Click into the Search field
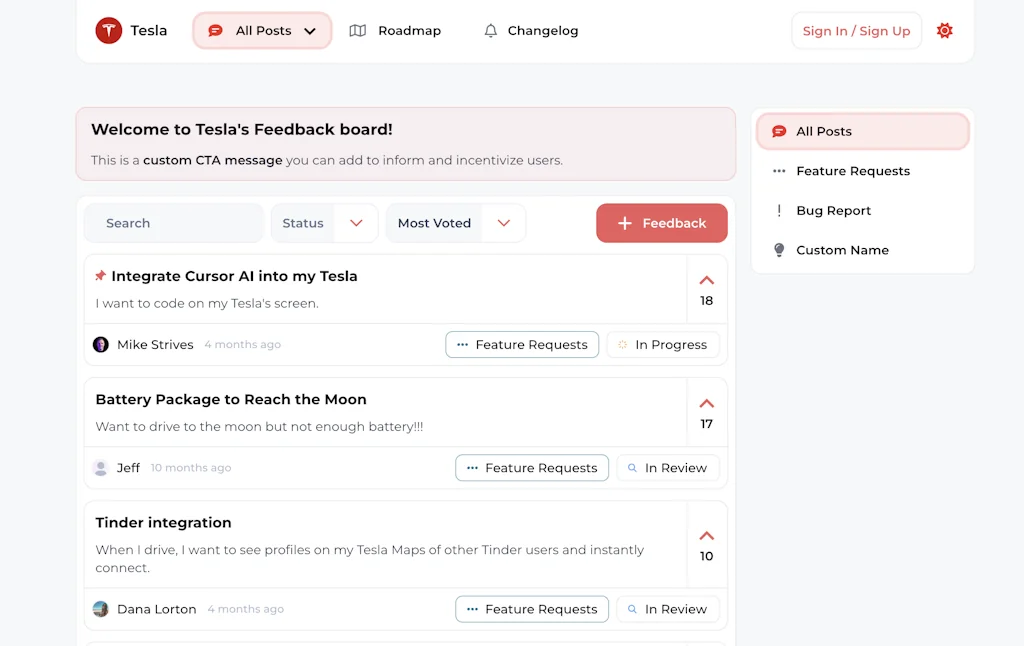This screenshot has width=1024, height=646. (174, 223)
